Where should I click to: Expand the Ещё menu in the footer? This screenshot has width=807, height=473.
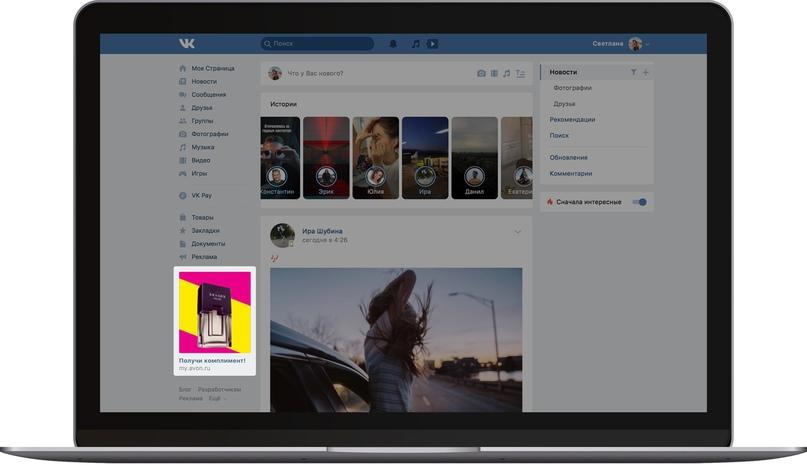pyautogui.click(x=217, y=398)
